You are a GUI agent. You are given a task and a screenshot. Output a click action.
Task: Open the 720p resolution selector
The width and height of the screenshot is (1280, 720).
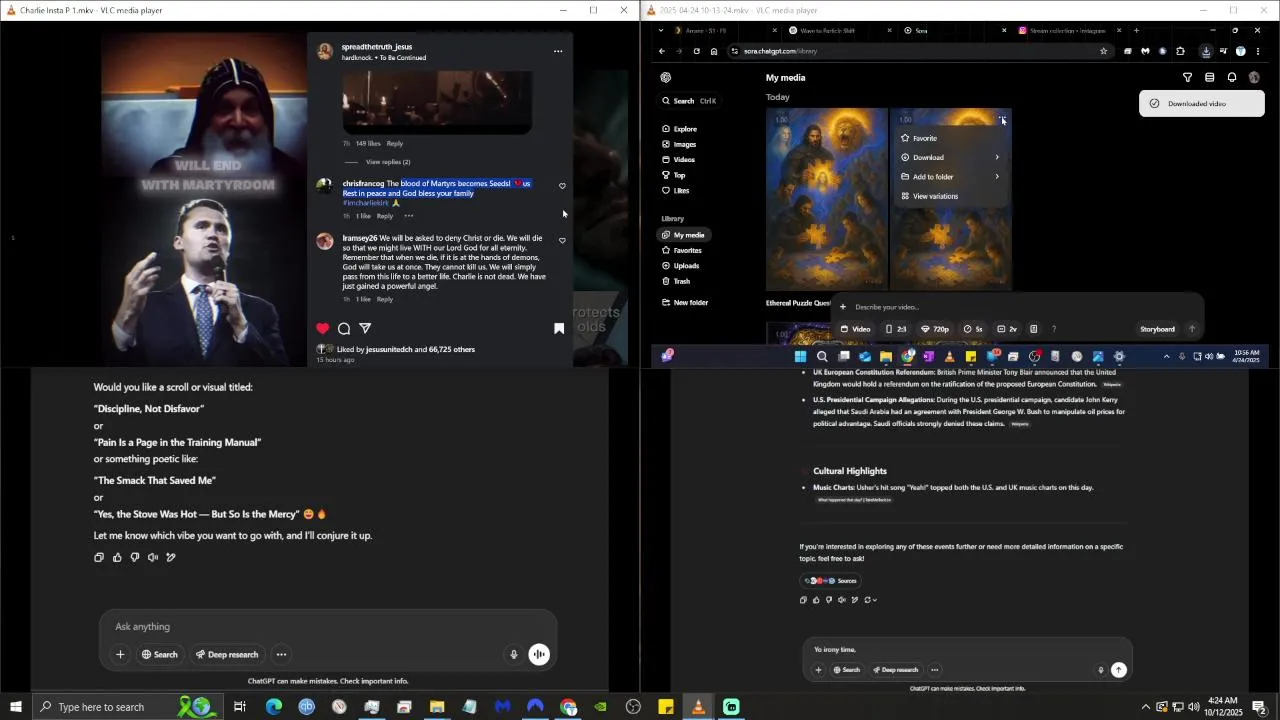[935, 329]
